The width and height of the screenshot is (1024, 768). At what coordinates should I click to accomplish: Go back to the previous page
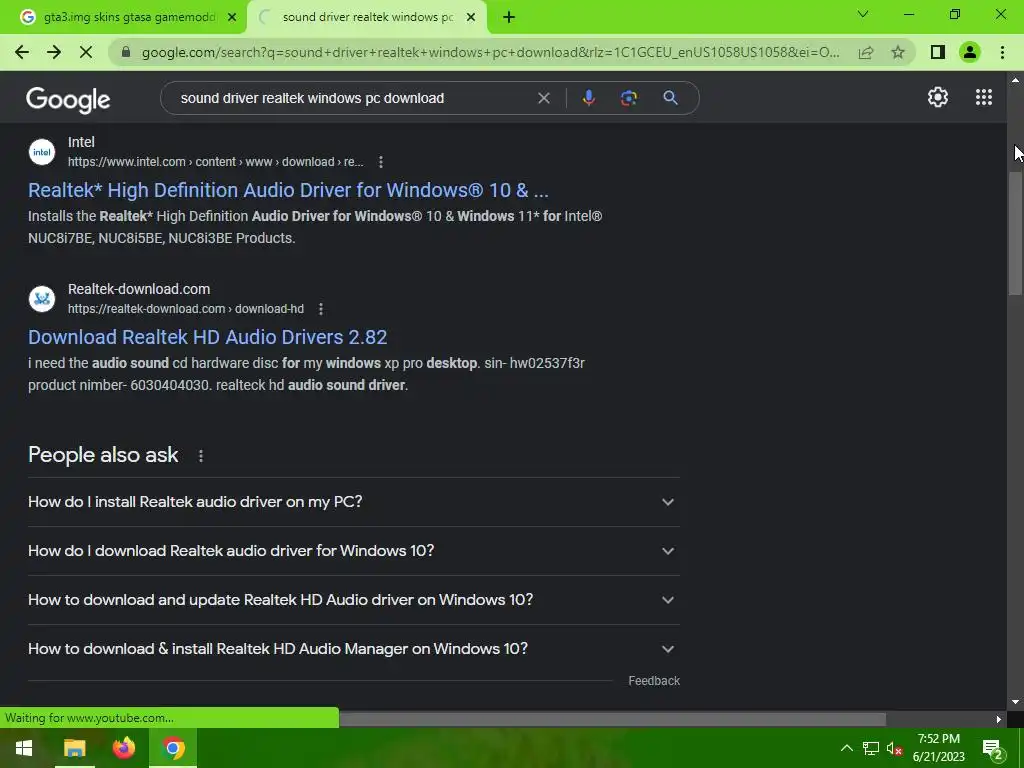click(x=22, y=52)
